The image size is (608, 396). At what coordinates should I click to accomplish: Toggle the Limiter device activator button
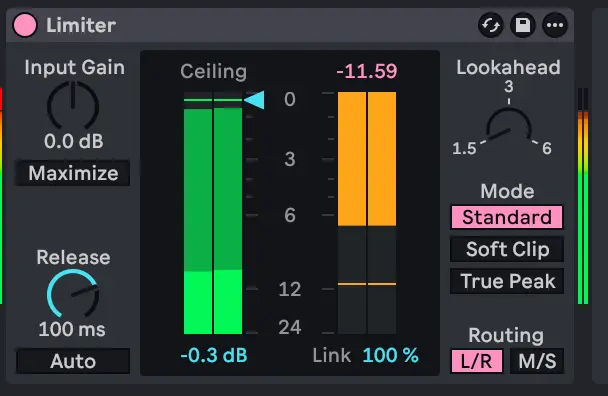coord(25,25)
